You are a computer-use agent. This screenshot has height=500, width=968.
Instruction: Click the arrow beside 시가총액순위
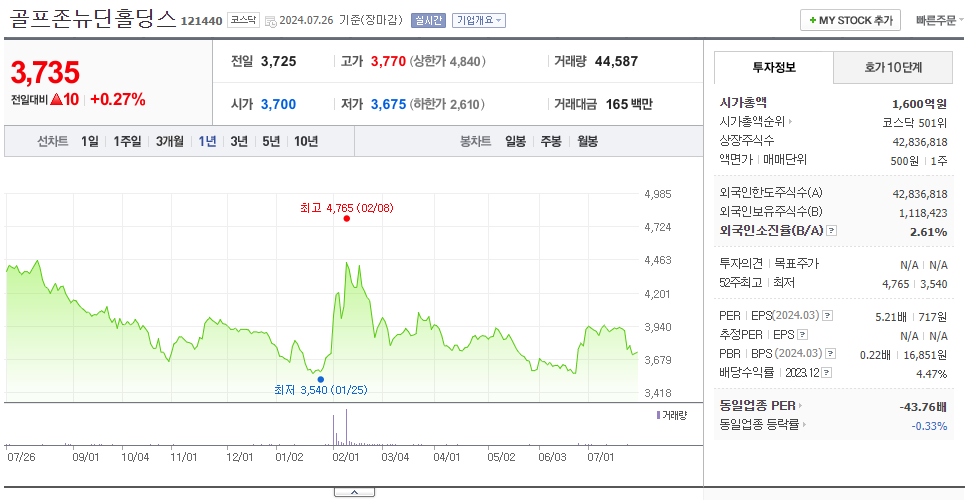click(x=791, y=122)
